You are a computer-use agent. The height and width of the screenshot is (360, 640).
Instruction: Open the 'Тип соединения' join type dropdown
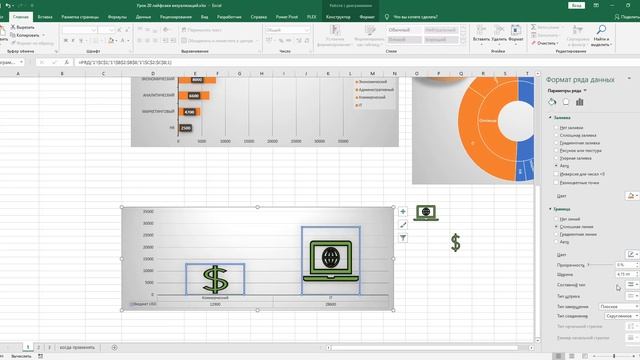[x=621, y=316]
